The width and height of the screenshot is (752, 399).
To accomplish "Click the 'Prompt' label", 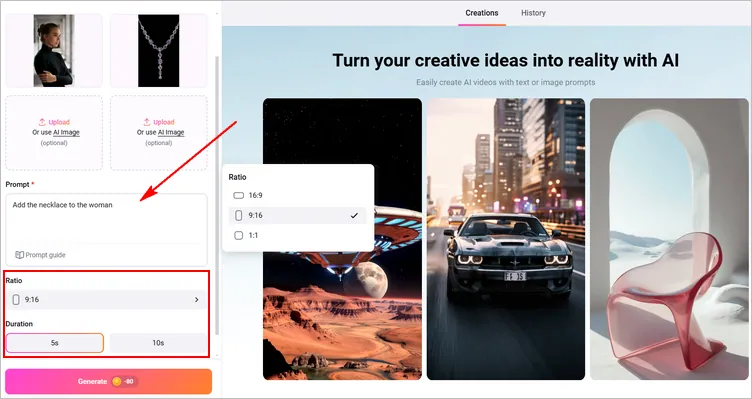I will point(17,185).
